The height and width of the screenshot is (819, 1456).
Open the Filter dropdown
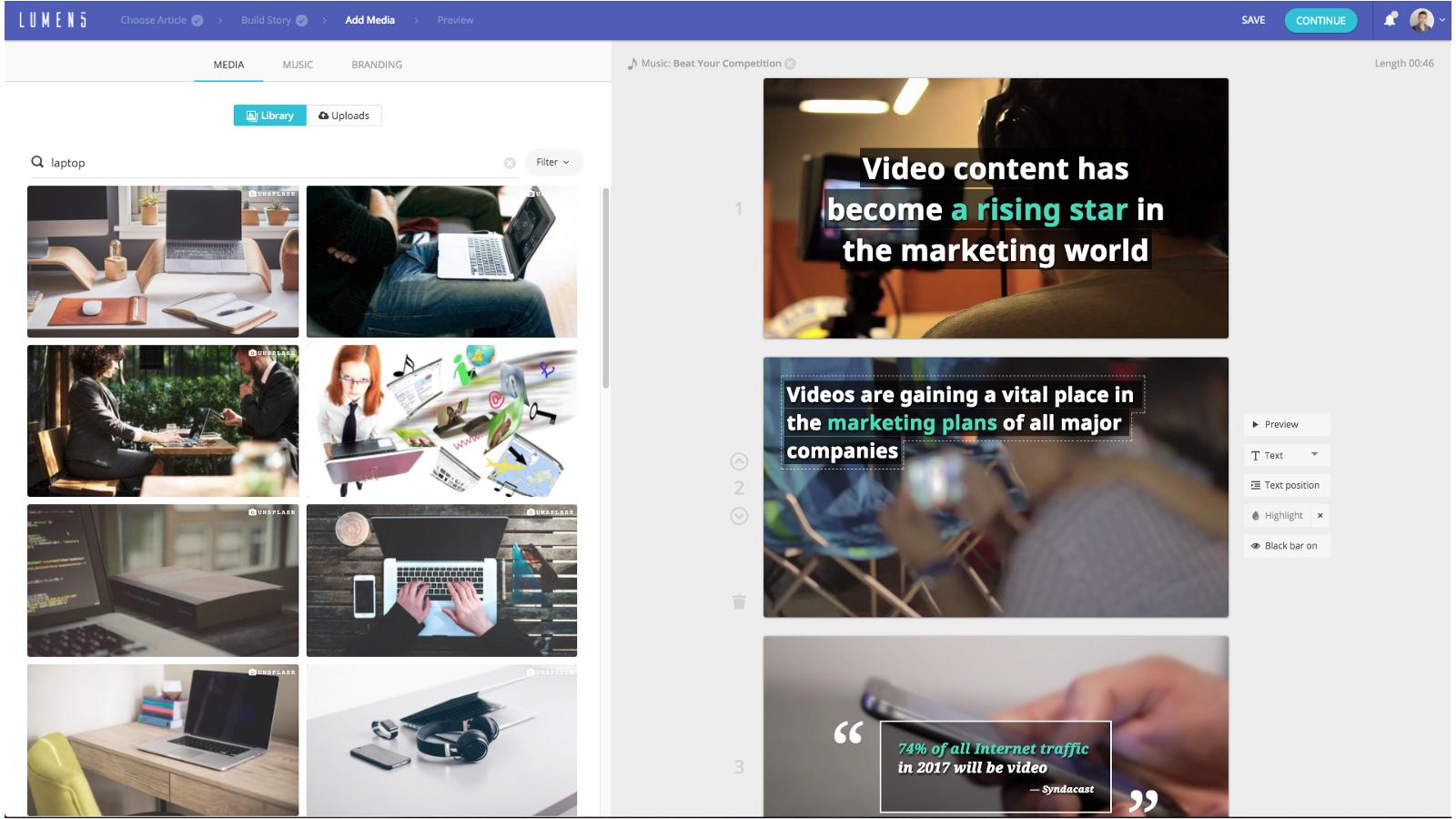point(553,162)
